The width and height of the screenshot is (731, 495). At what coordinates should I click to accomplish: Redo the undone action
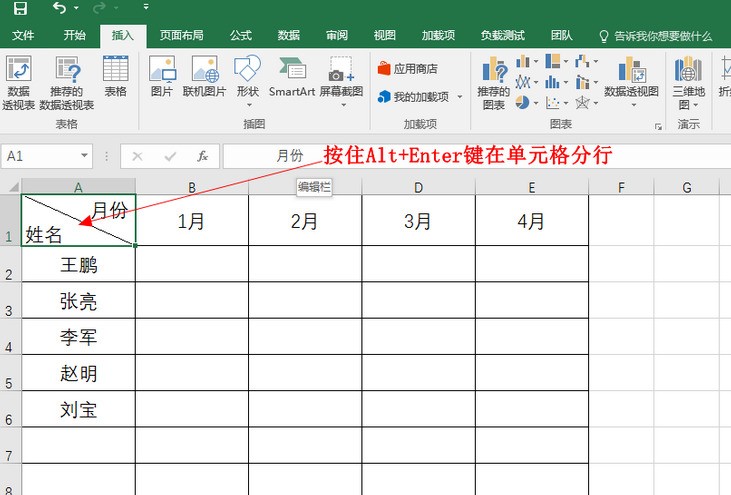(x=99, y=8)
